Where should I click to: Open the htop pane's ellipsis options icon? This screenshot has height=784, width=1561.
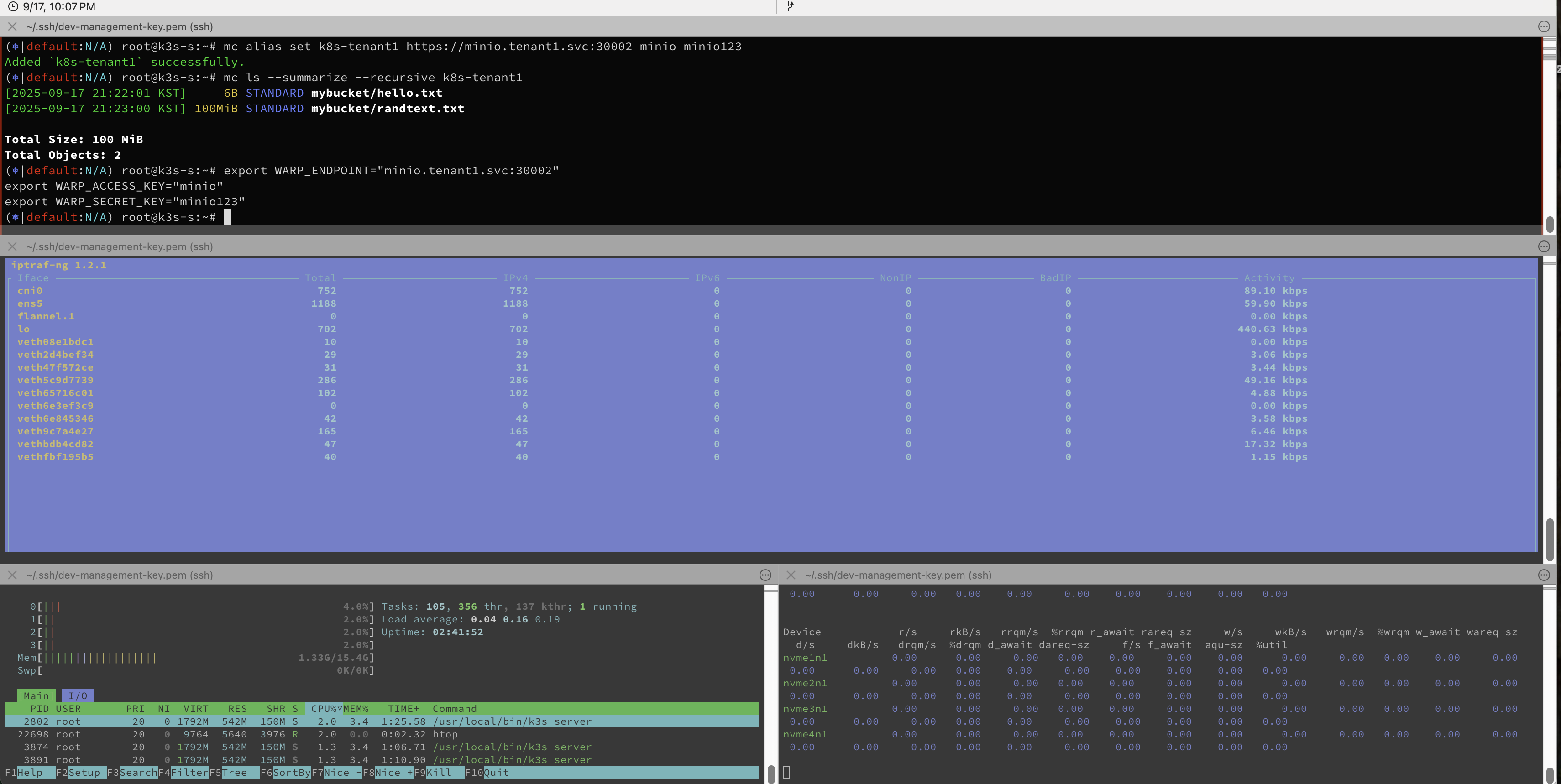coord(765,575)
